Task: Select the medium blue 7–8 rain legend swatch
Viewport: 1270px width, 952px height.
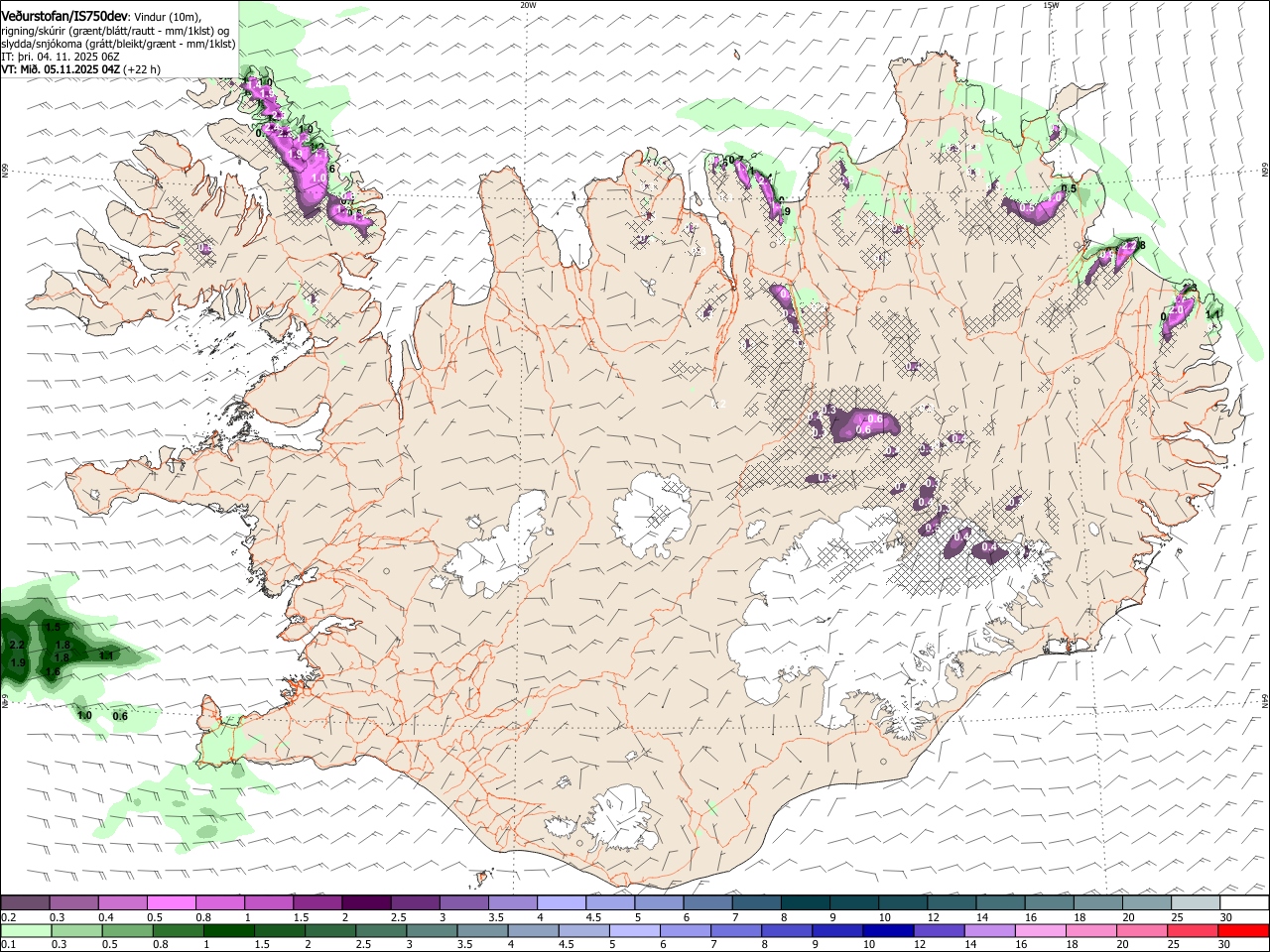Action: (735, 931)
